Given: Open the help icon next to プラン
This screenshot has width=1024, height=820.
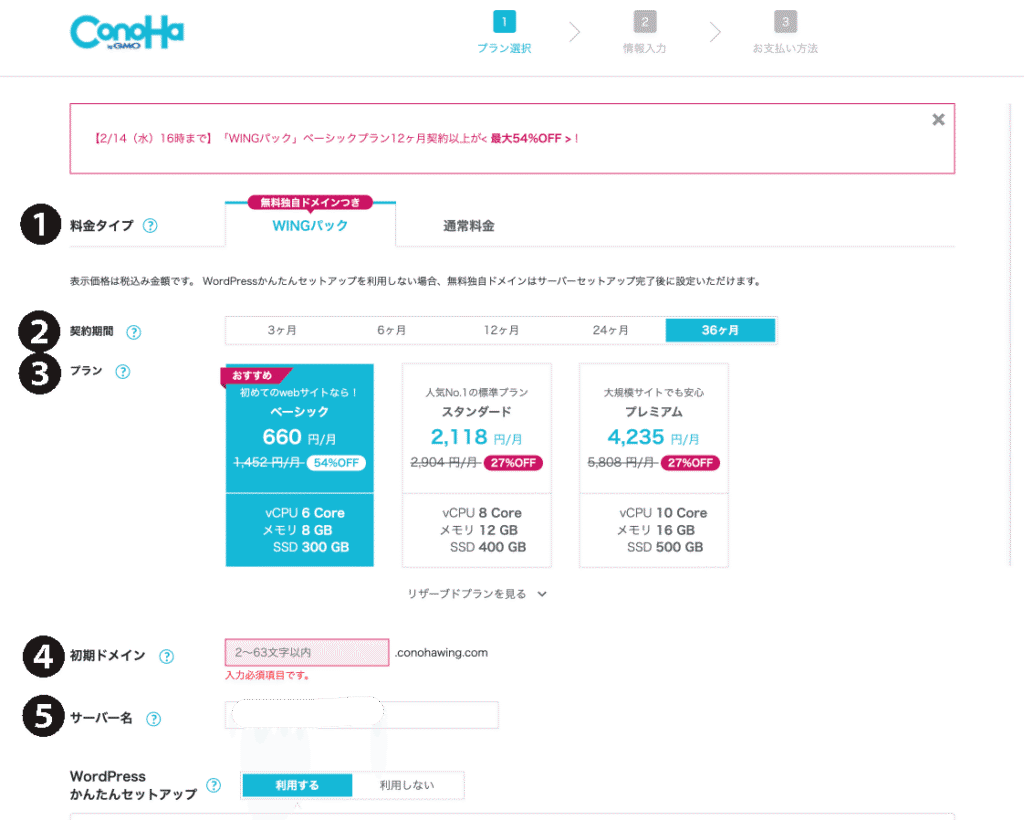Looking at the screenshot, I should click(x=122, y=371).
